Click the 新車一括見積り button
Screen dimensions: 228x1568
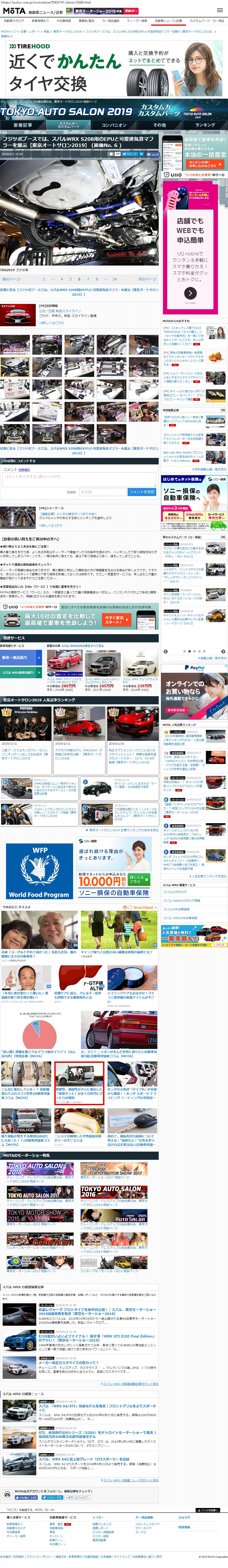pos(21,657)
